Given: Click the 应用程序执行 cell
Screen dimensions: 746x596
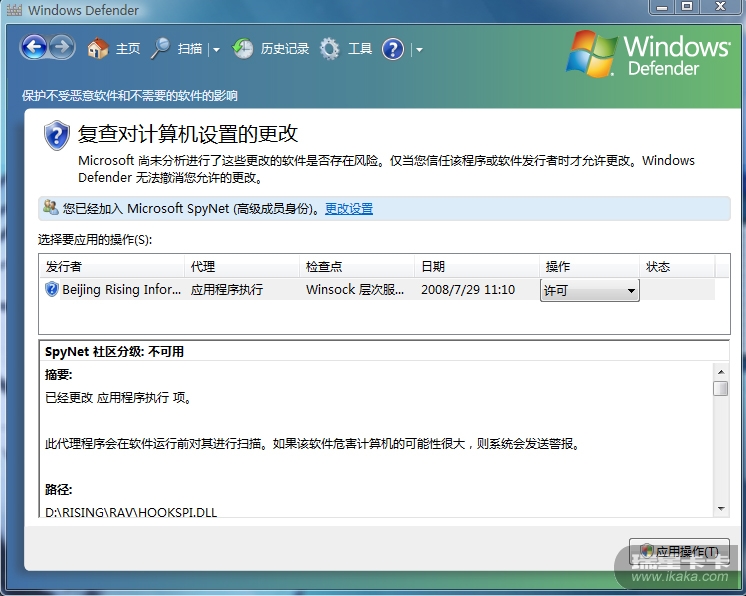Looking at the screenshot, I should [x=227, y=289].
